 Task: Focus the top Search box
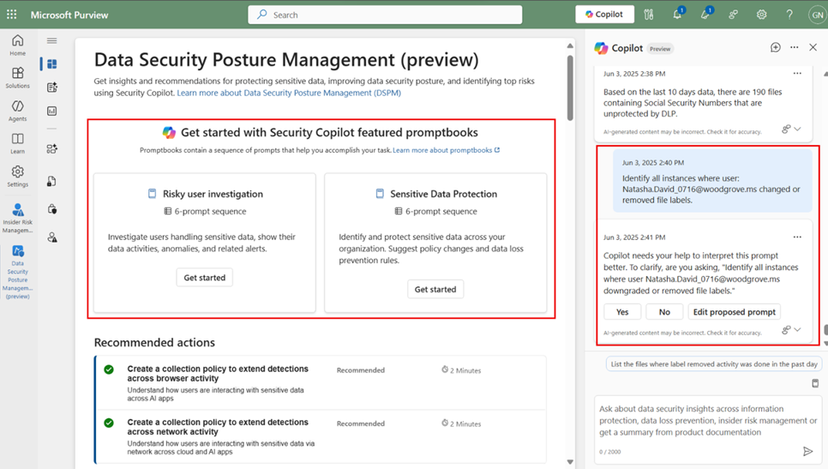[x=385, y=15]
